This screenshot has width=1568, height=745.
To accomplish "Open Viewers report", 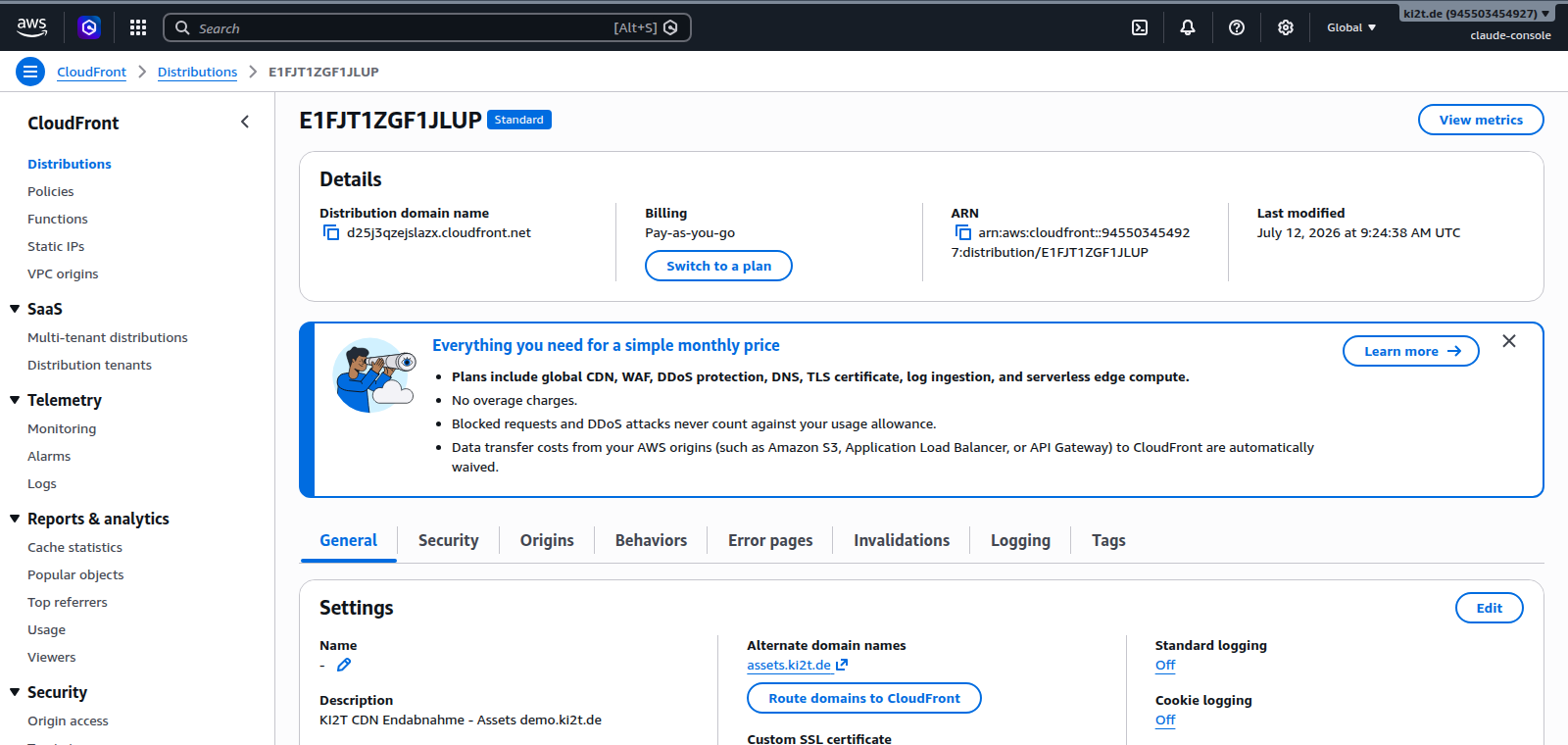I will point(51,657).
